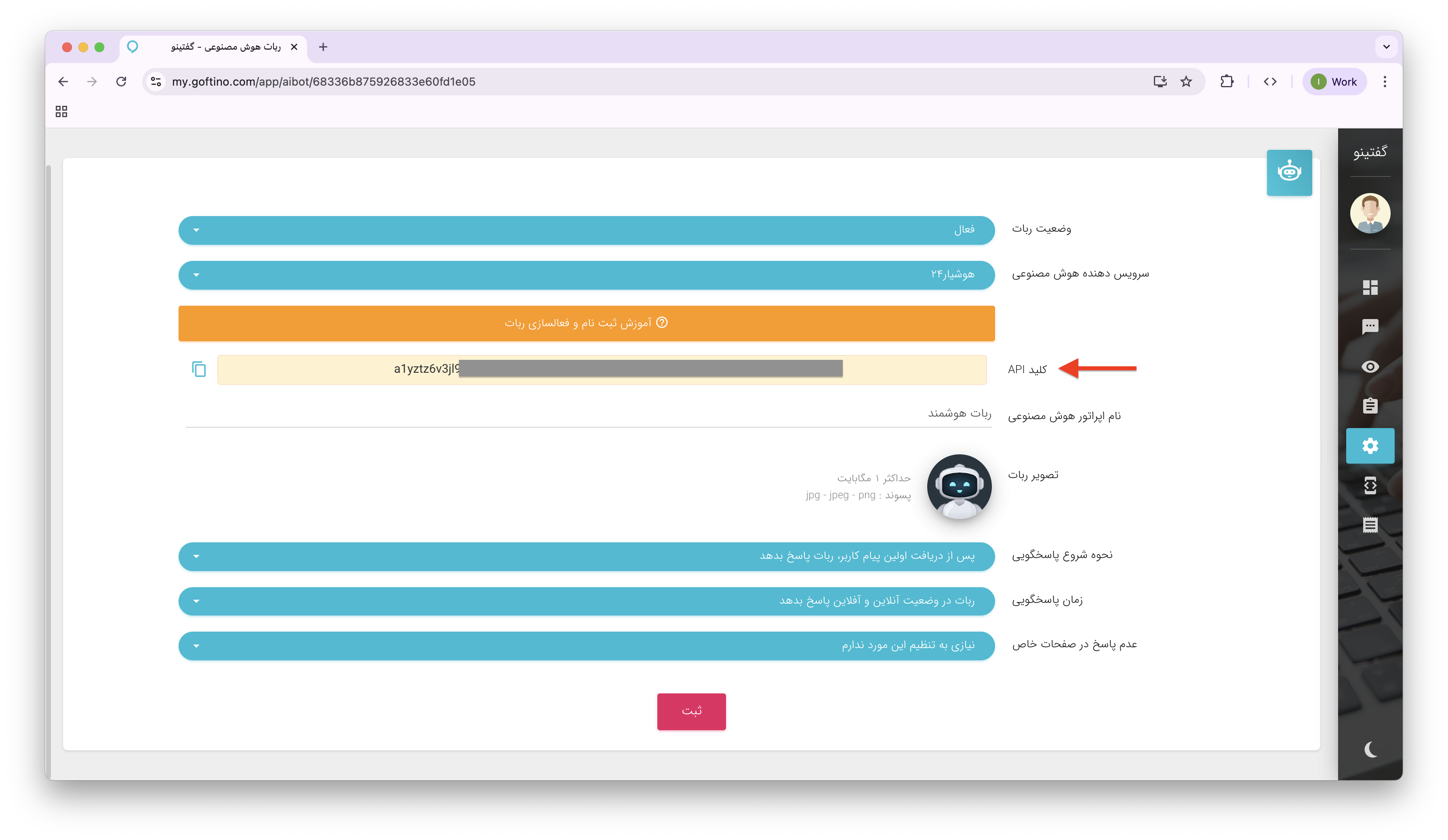Reload the page

coord(121,82)
